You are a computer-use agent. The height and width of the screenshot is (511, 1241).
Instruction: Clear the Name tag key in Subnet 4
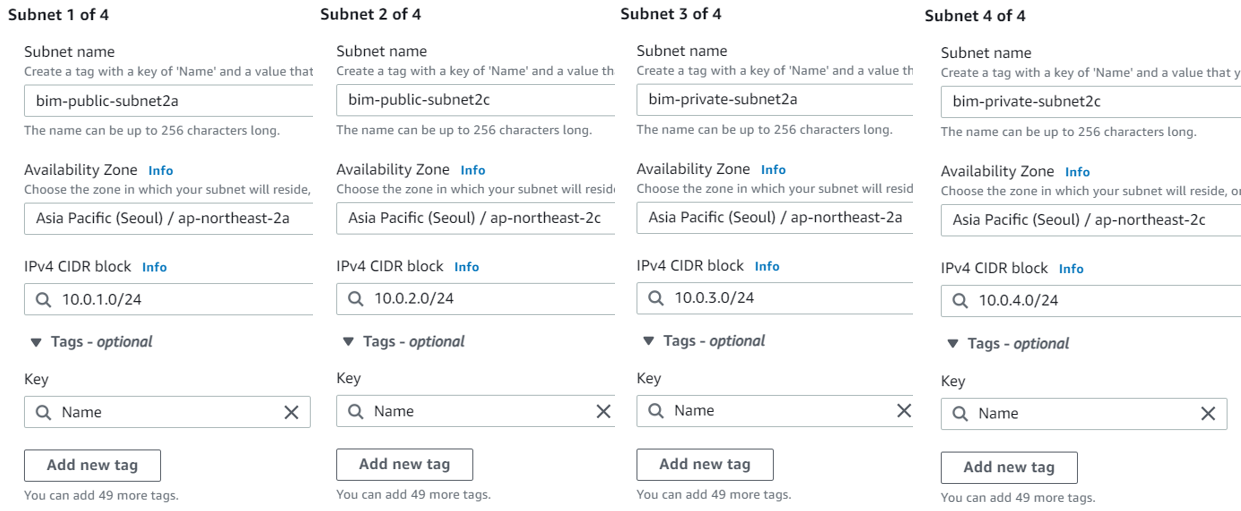pyautogui.click(x=1207, y=413)
